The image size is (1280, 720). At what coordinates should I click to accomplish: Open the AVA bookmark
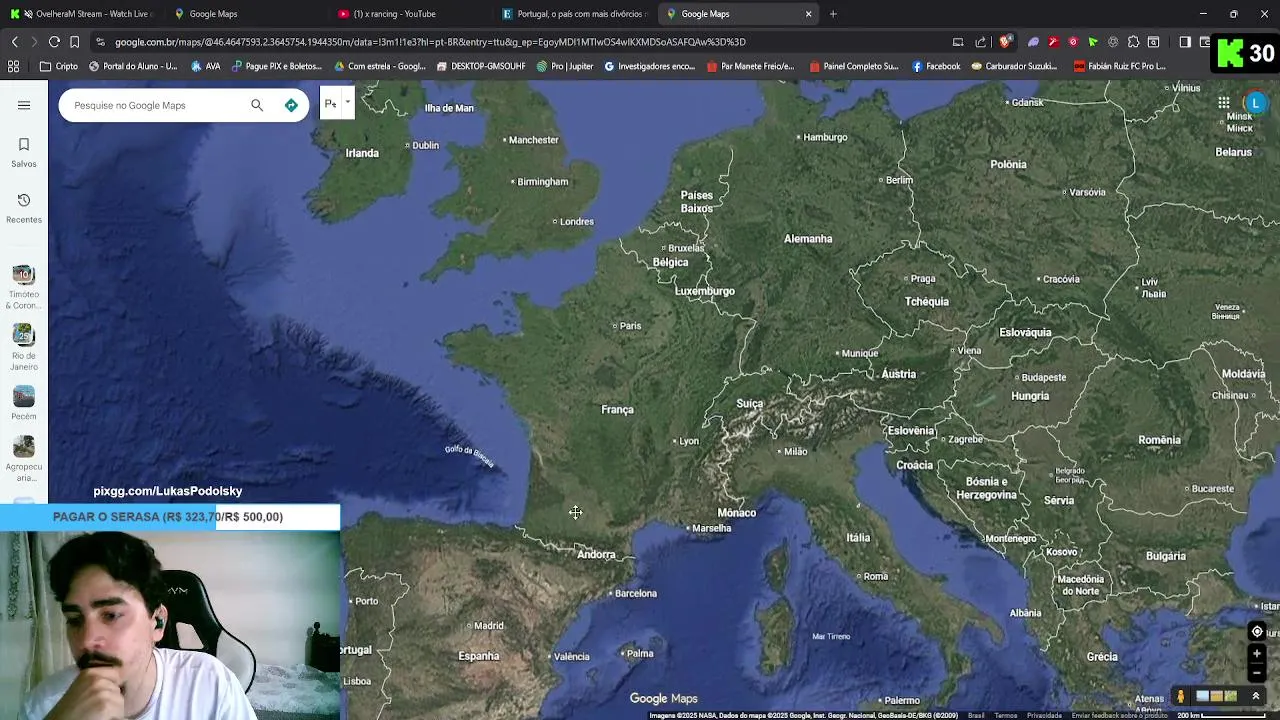click(205, 66)
